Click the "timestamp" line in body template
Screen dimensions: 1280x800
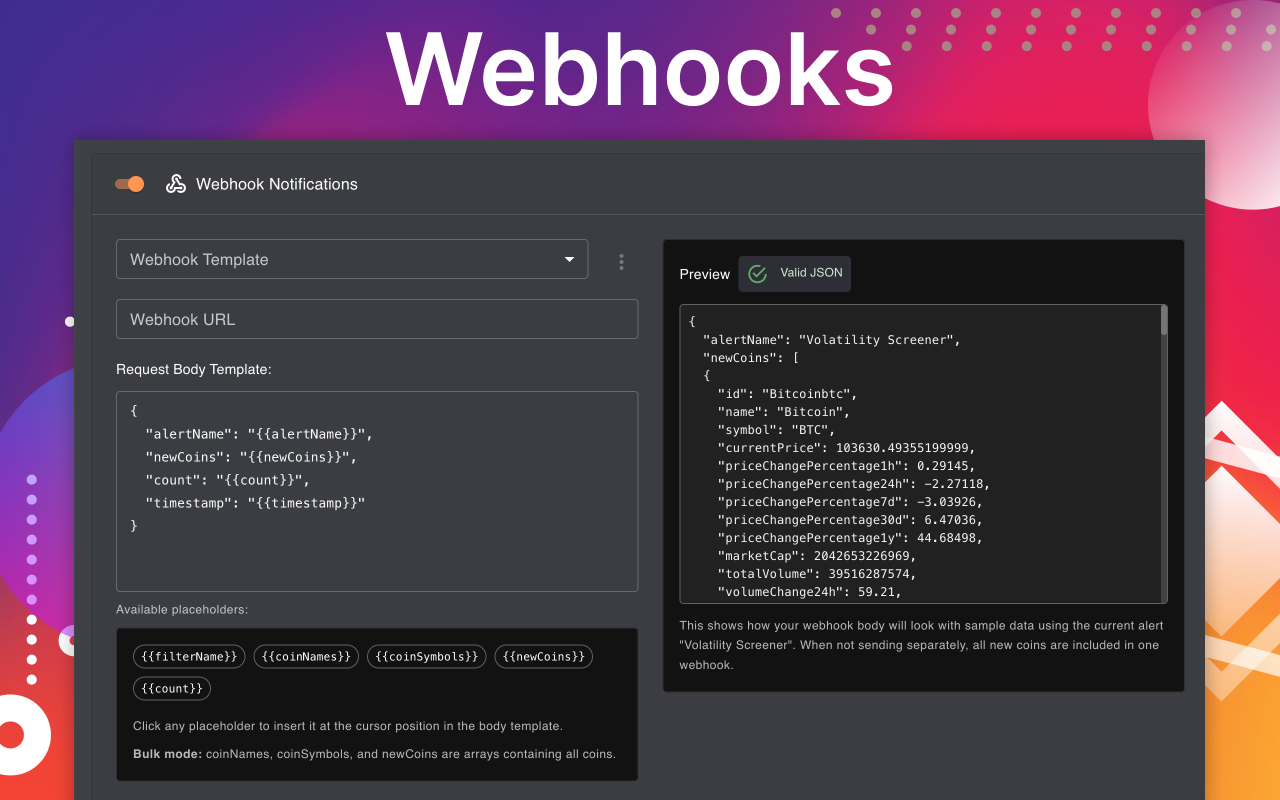(x=255, y=503)
